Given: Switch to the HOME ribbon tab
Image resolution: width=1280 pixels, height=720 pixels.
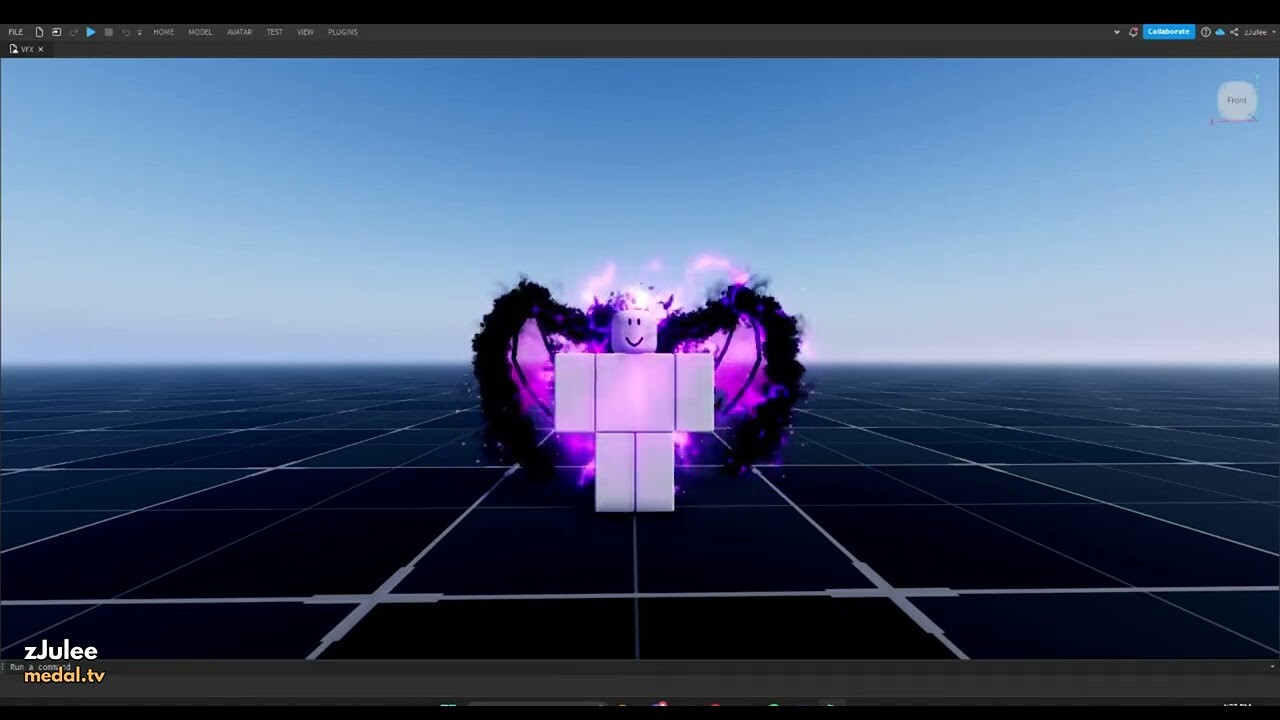Looking at the screenshot, I should pos(163,32).
